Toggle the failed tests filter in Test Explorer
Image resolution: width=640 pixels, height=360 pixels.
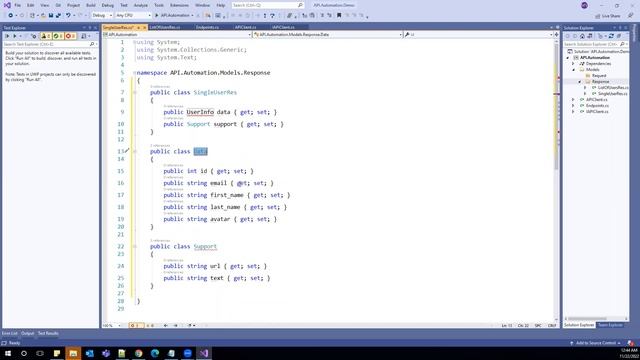coord(70,36)
